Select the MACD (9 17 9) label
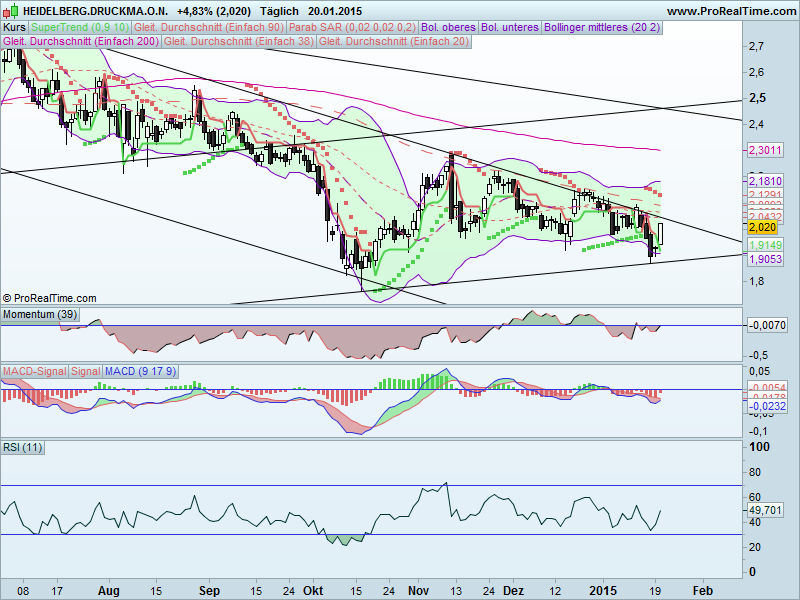Image resolution: width=800 pixels, height=600 pixels. [x=140, y=371]
